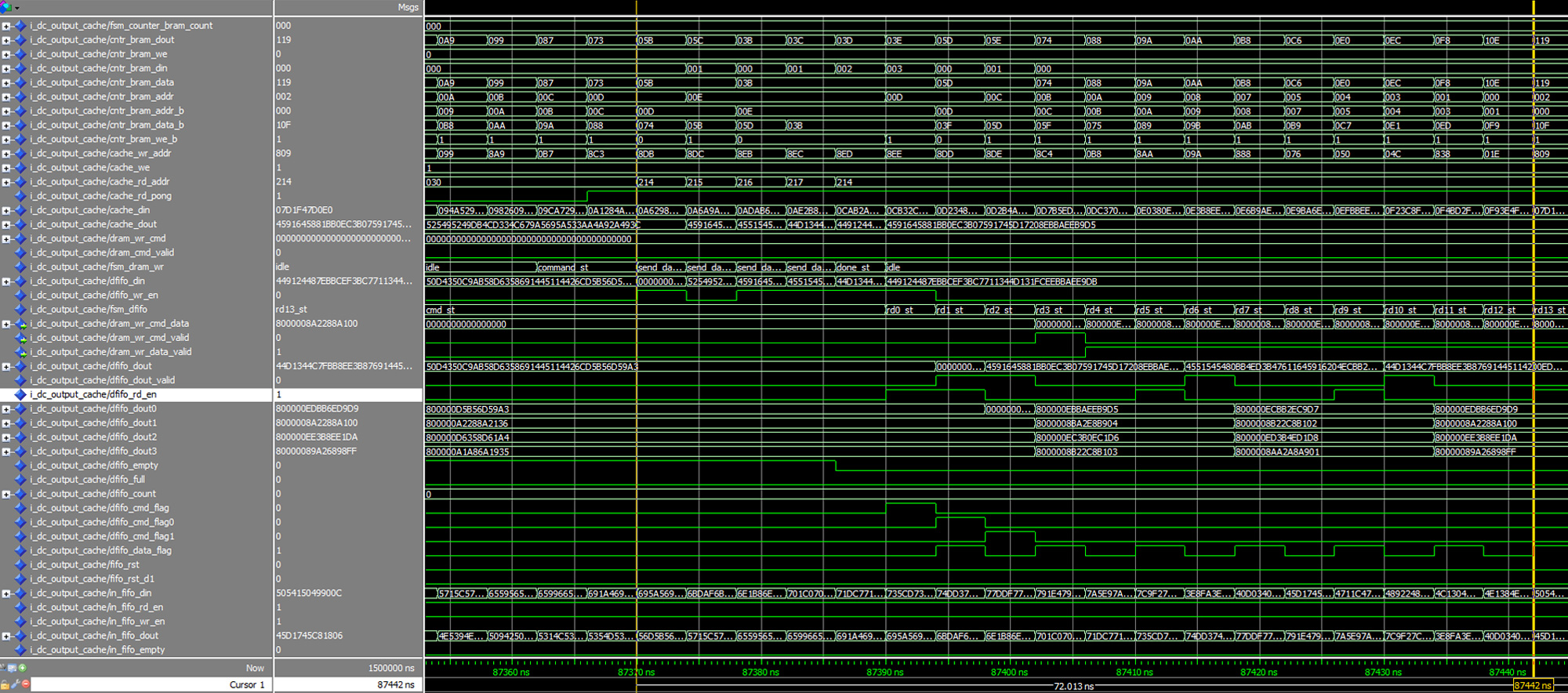
Task: Expand the in_fifo_dout signal bus
Action: 6,636
